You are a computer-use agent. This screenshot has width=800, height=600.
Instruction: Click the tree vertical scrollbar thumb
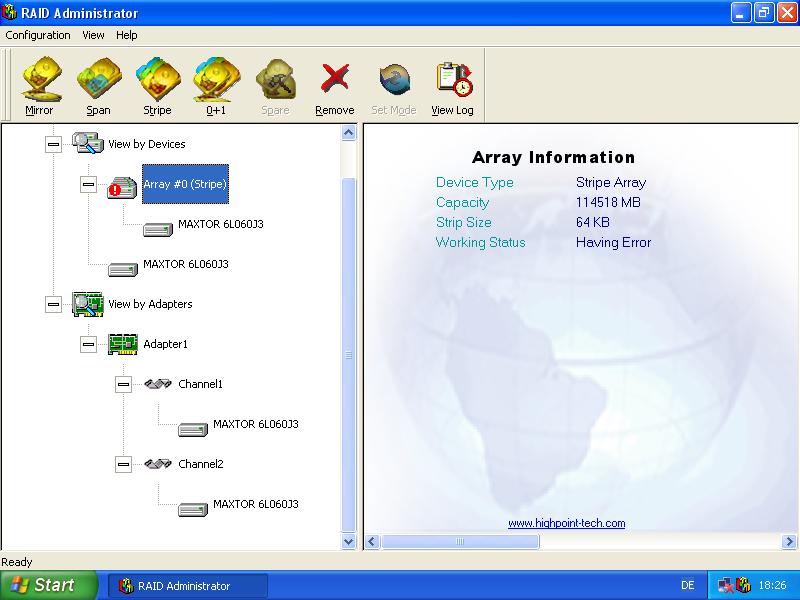(x=348, y=355)
